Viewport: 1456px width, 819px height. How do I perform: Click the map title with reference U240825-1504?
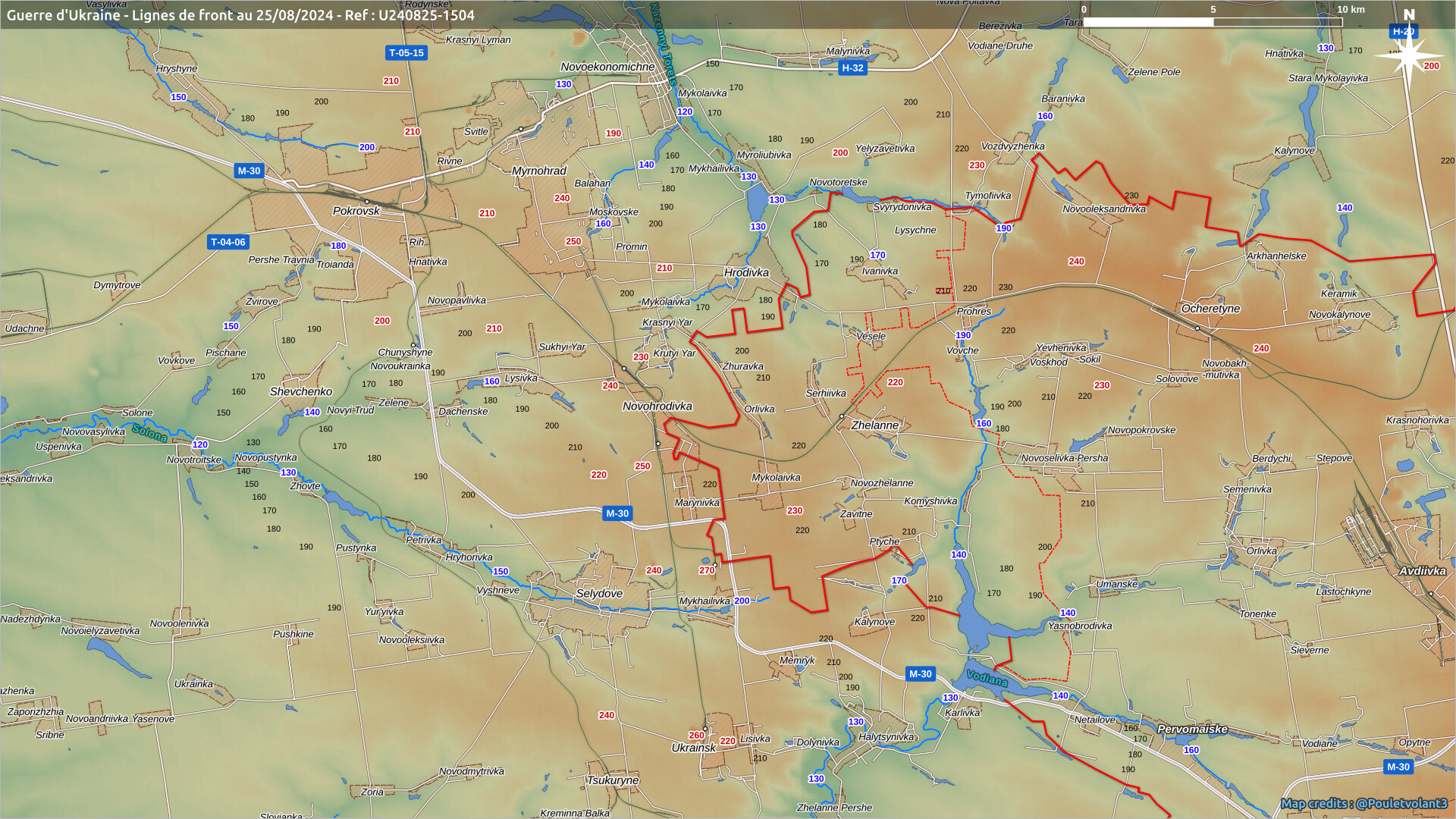pos(240,15)
